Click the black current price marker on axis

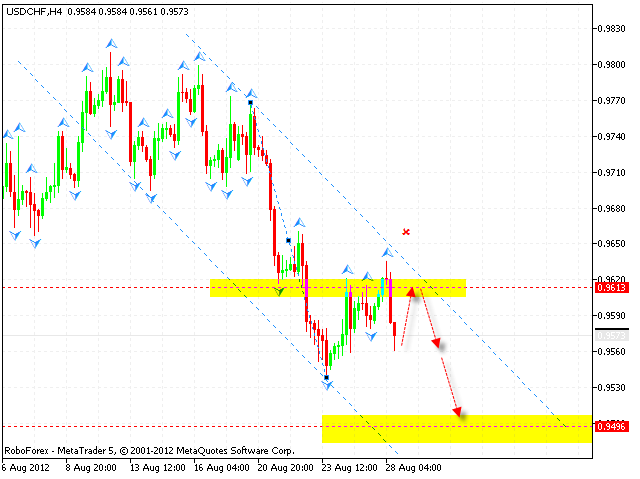click(612, 329)
